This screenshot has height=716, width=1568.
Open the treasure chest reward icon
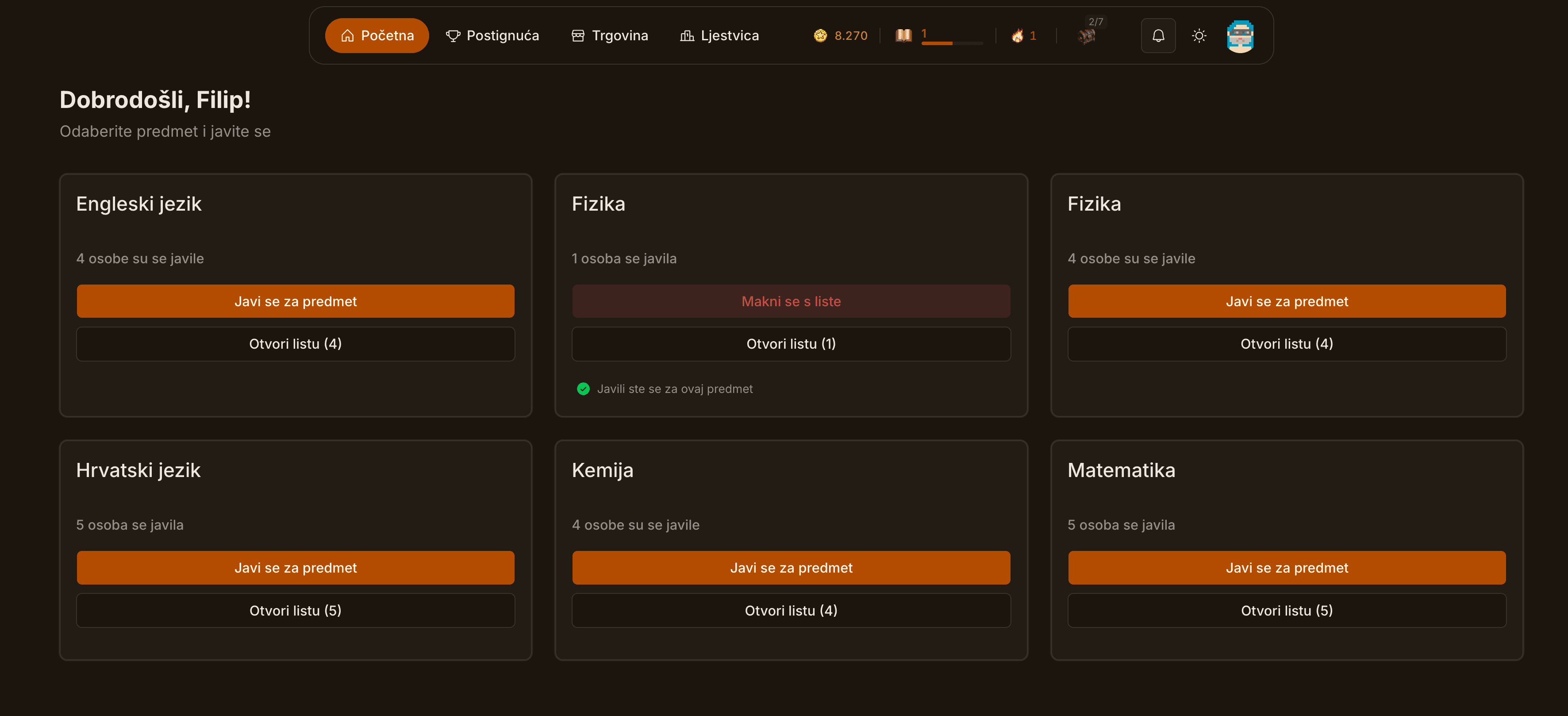point(1087,37)
